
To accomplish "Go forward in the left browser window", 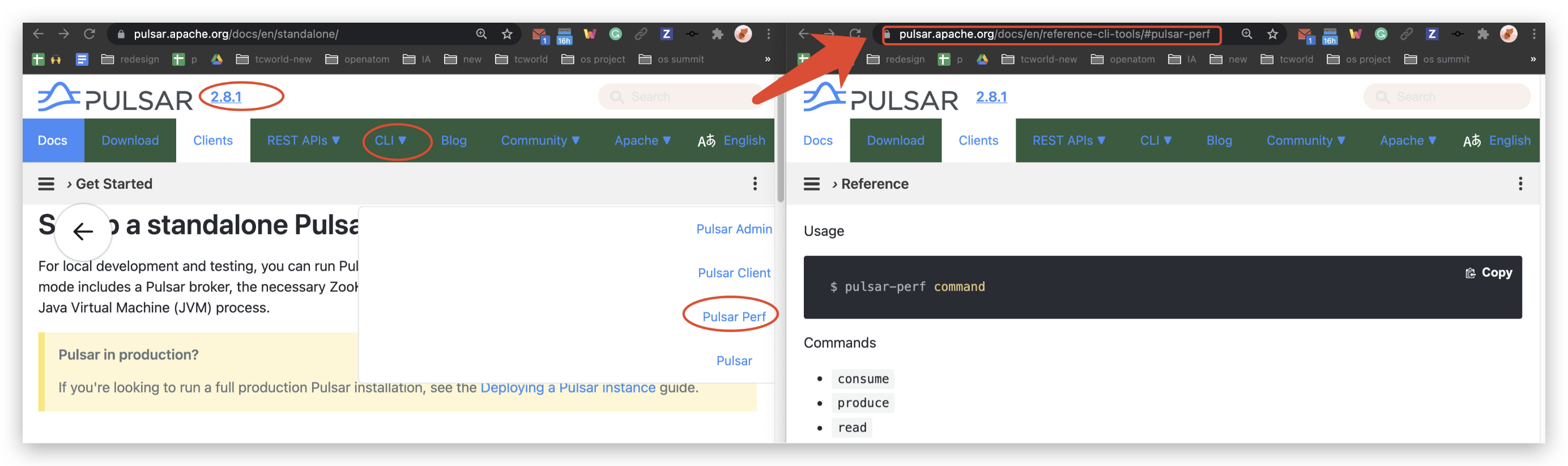I will click(x=64, y=34).
